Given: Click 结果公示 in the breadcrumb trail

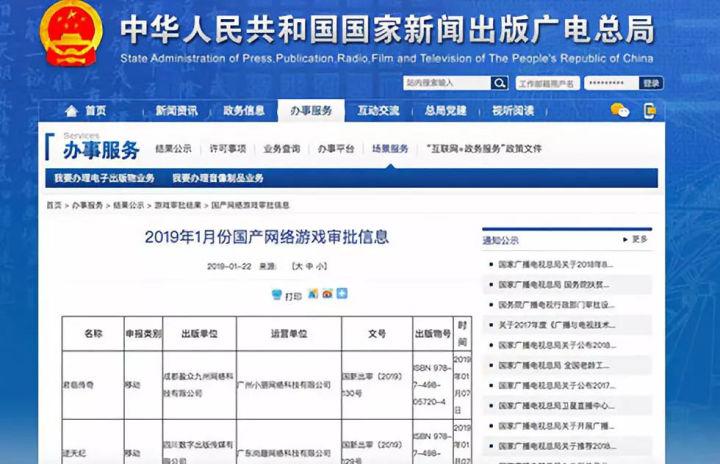Looking at the screenshot, I should click(129, 205).
